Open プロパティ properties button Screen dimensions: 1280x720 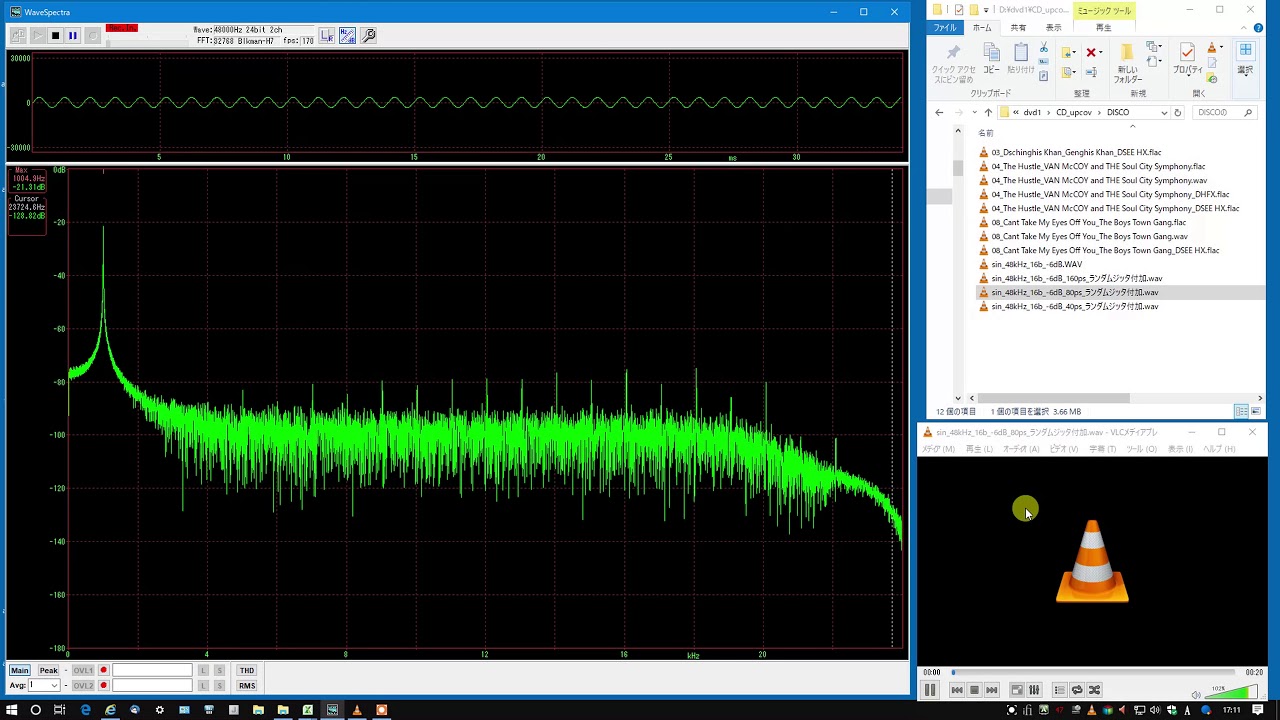click(1187, 59)
